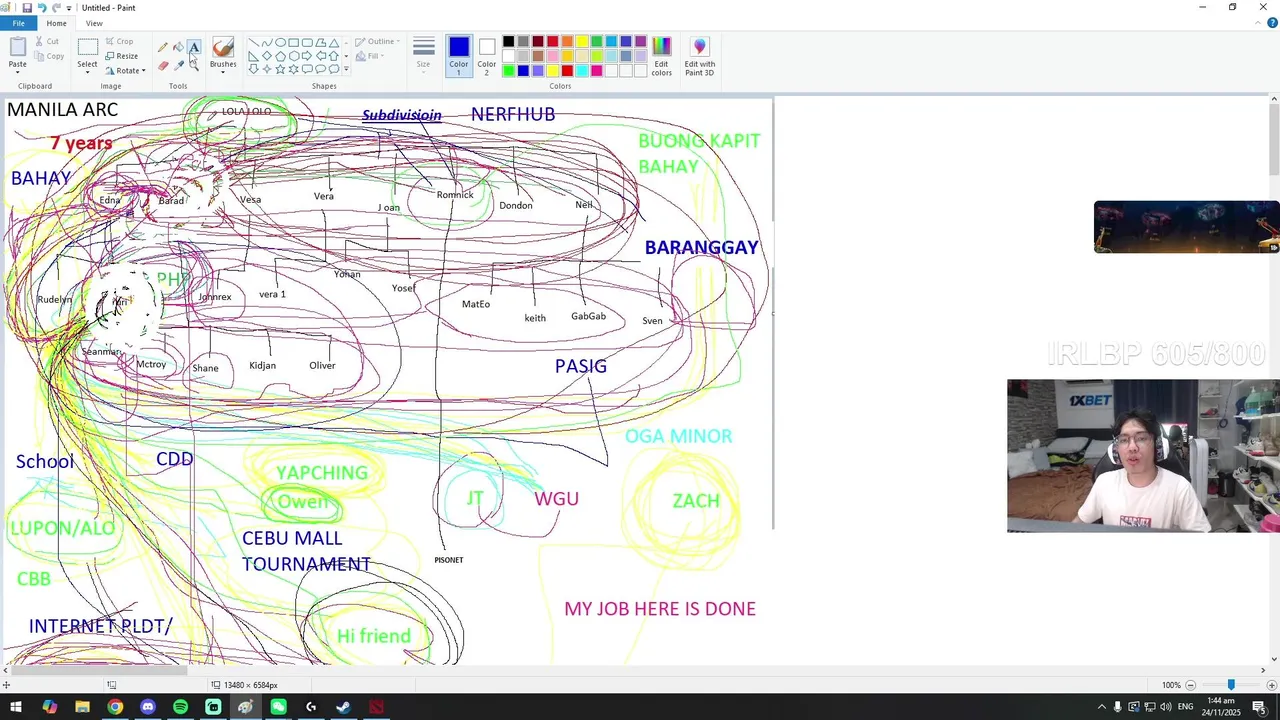Select the Pencil tool
The image size is (1280, 720).
click(162, 47)
